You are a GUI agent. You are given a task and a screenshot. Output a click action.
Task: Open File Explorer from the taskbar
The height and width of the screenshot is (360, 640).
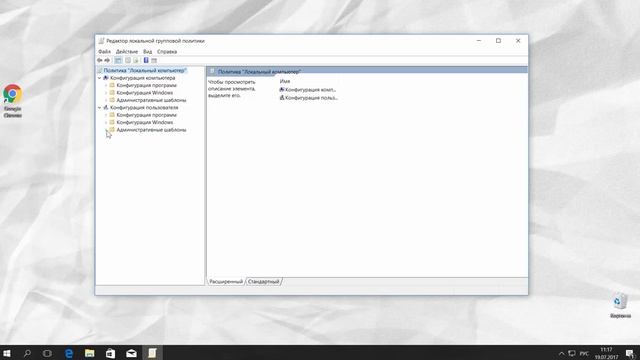89,353
